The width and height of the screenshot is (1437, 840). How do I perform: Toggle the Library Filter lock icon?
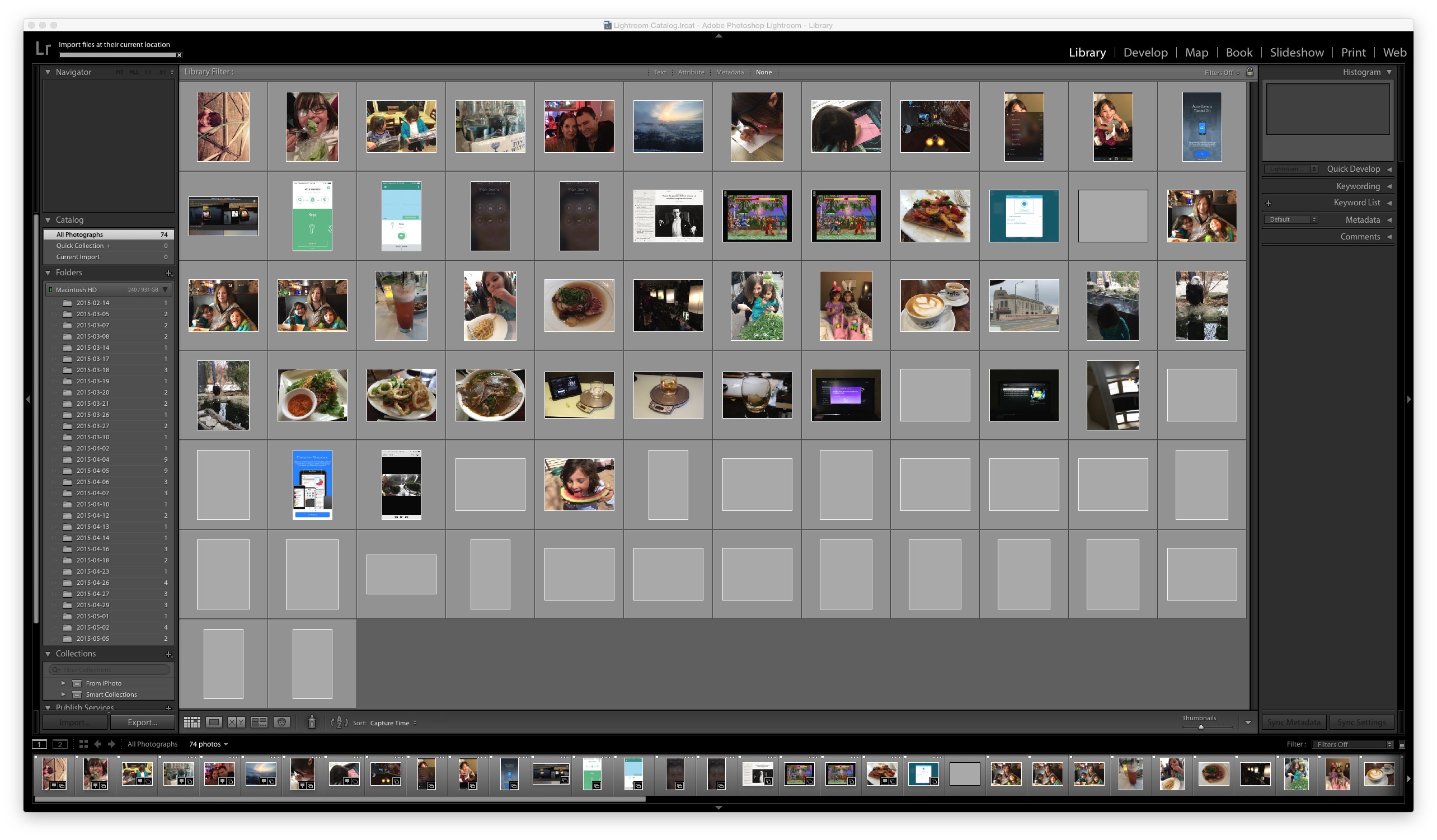click(x=1250, y=72)
